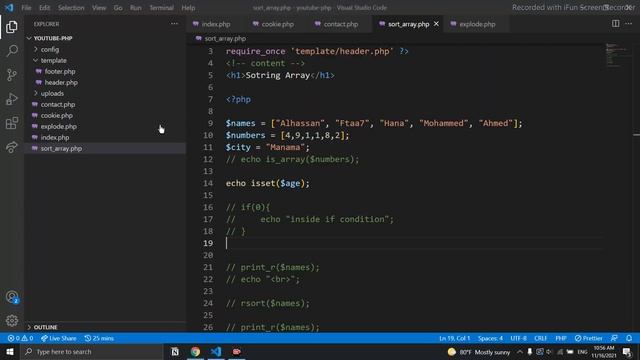Open the Live Share view icon
Screen dimensions: 640x360
12,147
